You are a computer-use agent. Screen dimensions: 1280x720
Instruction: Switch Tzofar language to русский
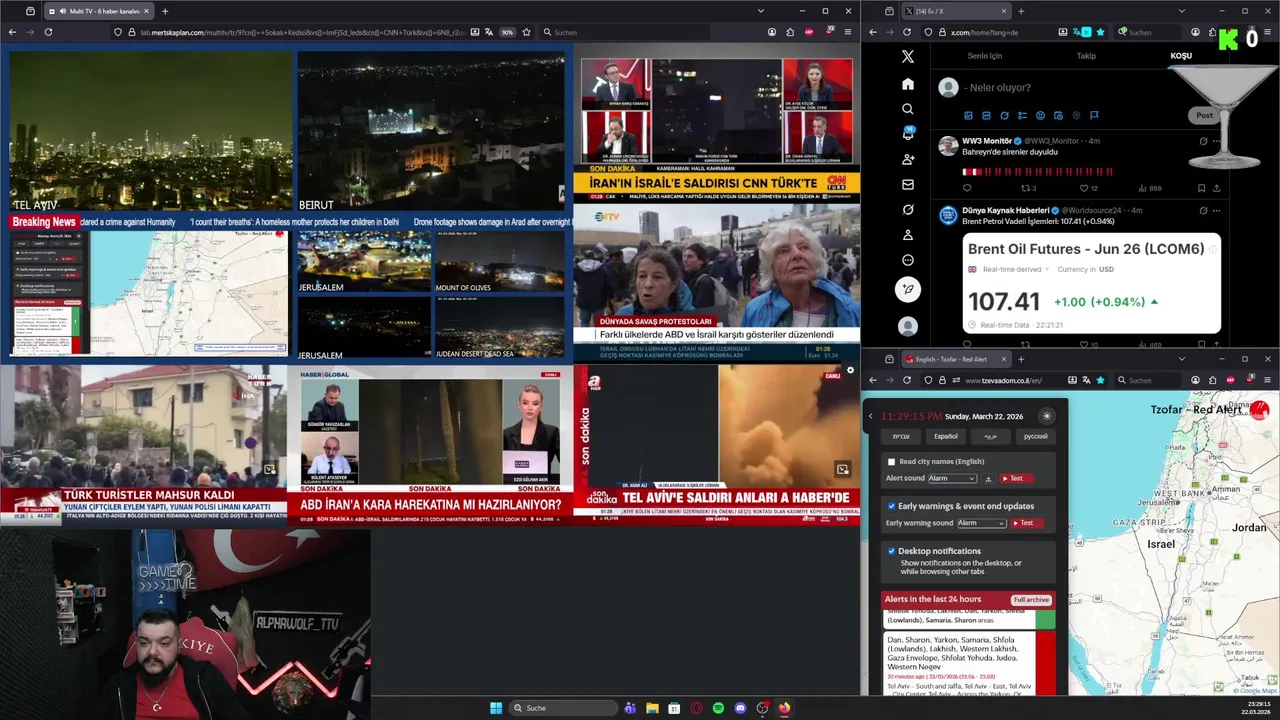tap(1036, 436)
